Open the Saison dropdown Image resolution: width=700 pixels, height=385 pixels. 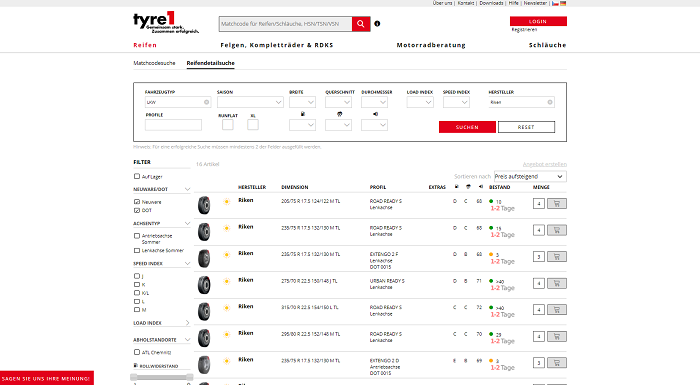click(x=250, y=102)
